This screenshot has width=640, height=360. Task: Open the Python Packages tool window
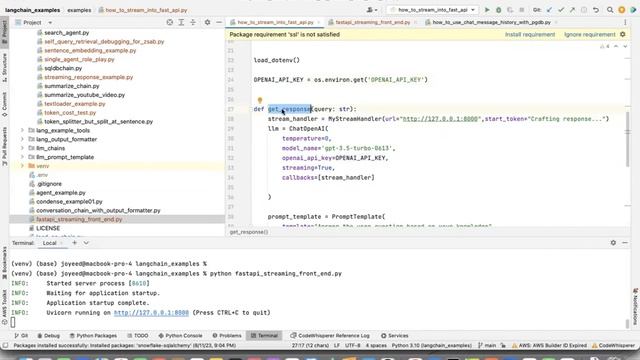coord(93,336)
